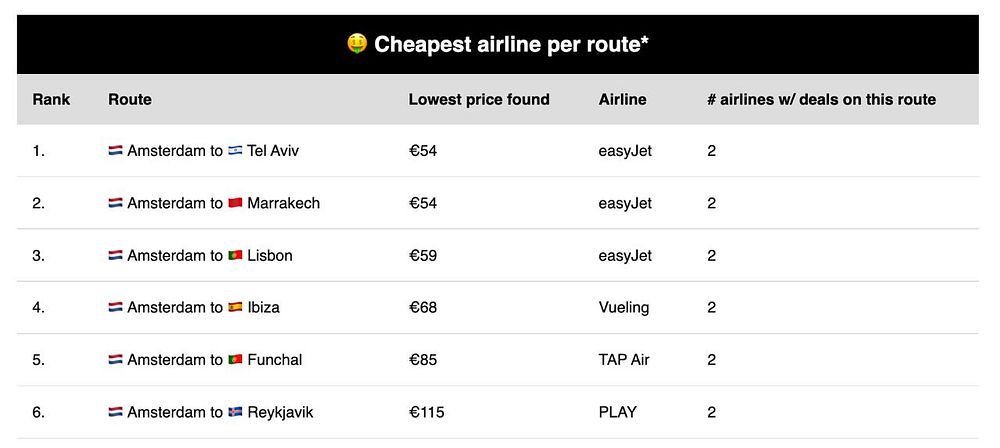This screenshot has width=1000, height=448.
Task: Click the money-face emoji in the title
Action: [357, 44]
